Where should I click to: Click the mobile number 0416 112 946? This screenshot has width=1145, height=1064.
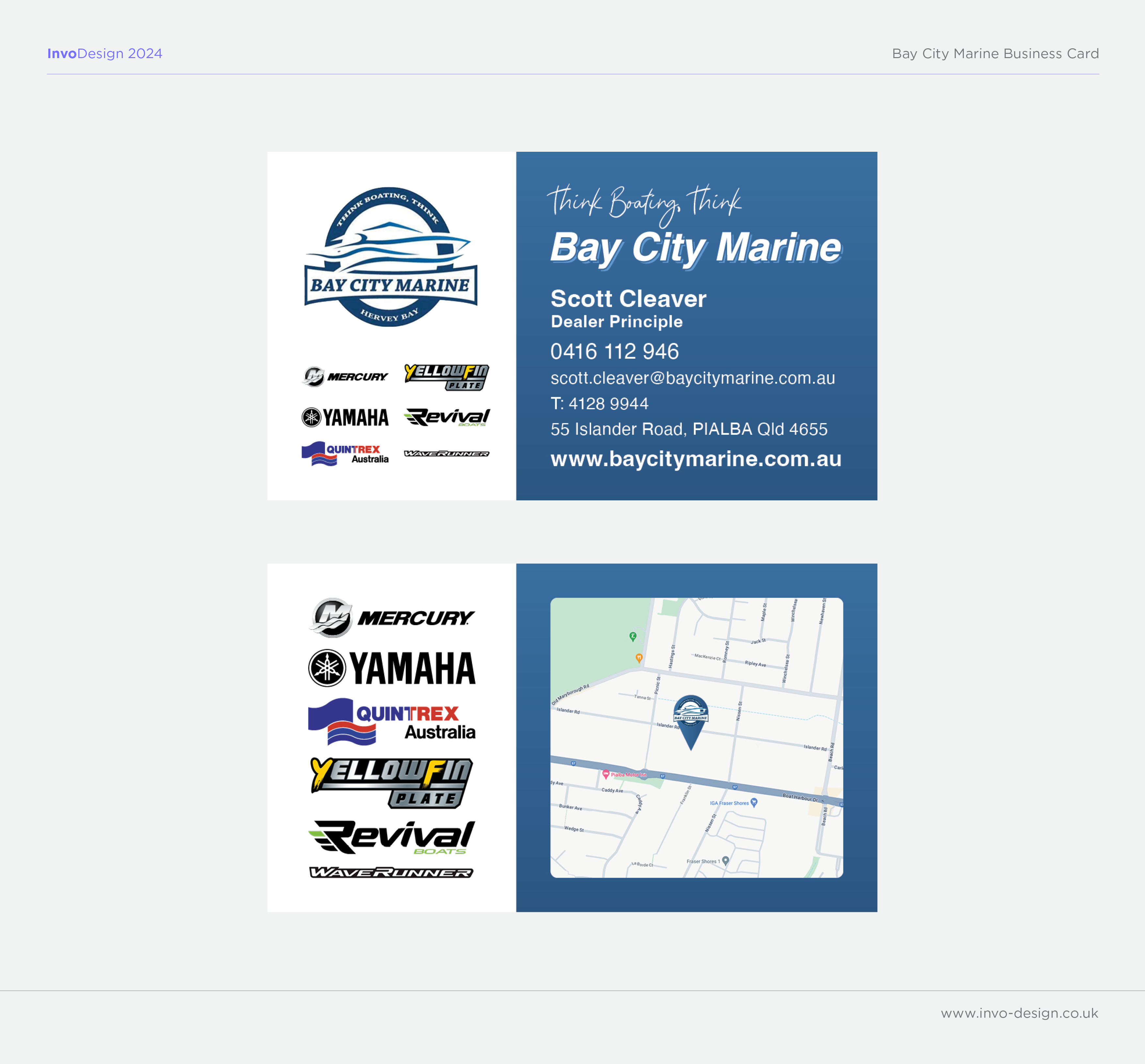click(x=615, y=351)
